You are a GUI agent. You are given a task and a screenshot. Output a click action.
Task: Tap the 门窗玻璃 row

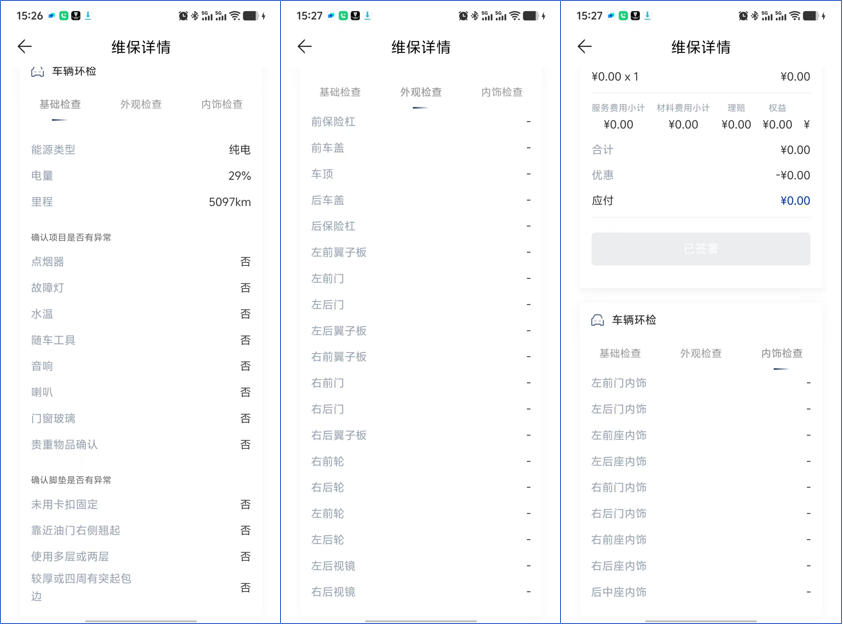point(141,419)
